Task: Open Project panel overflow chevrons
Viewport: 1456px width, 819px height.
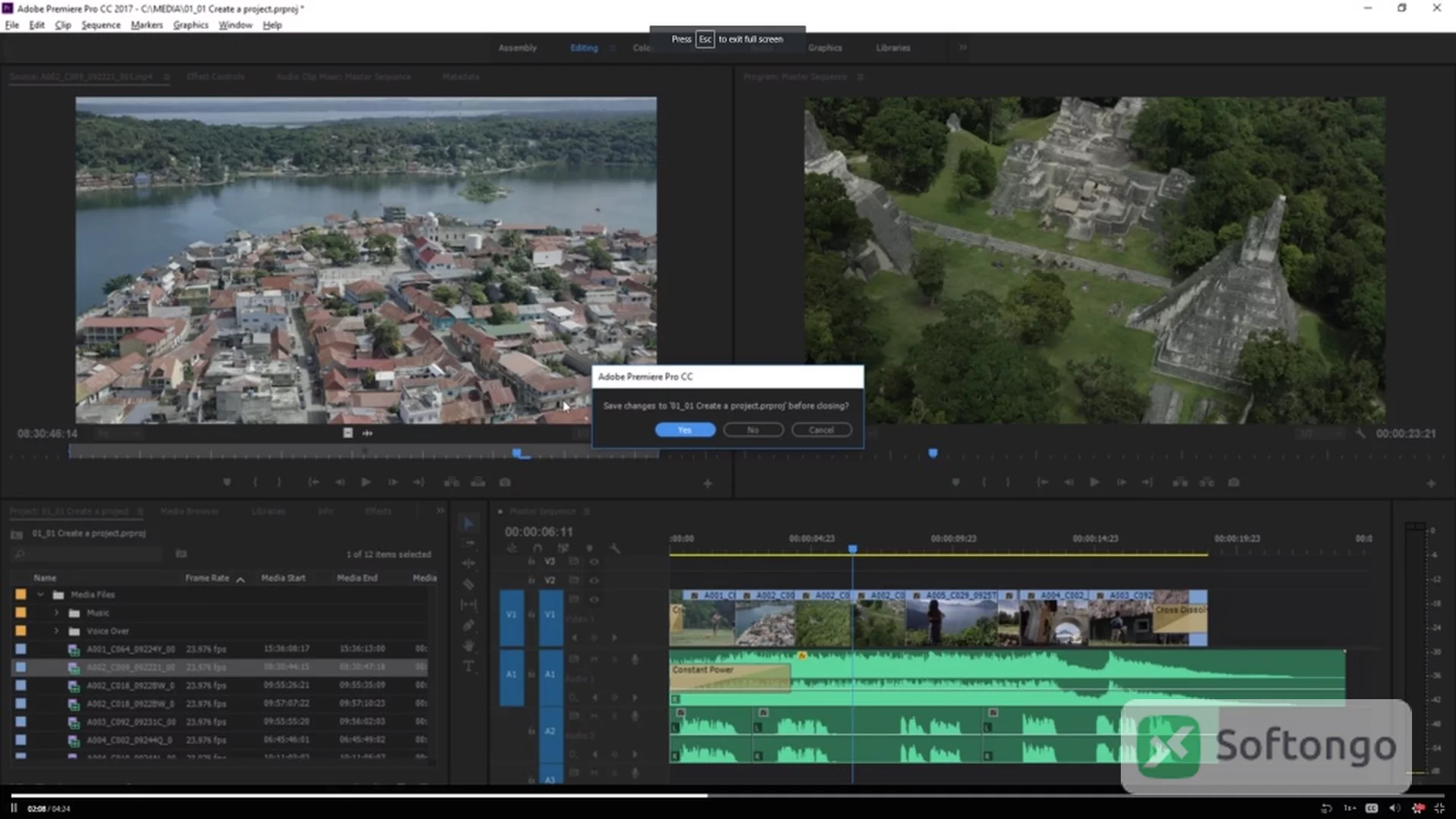Action: coord(440,511)
